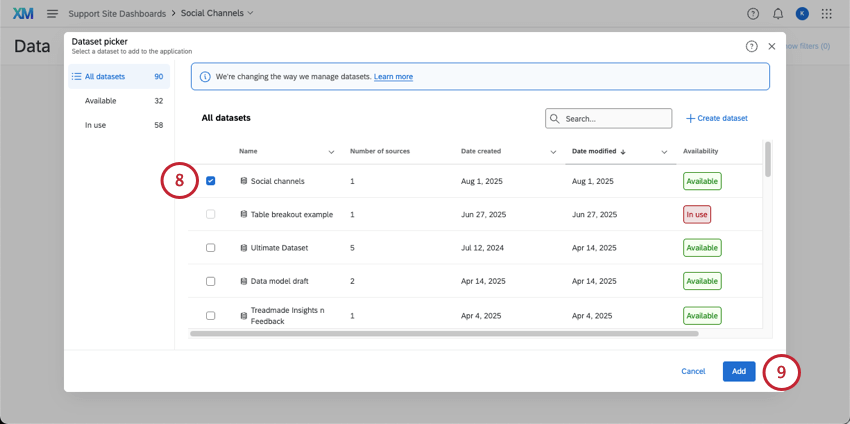Viewport: 850px width, 424px height.
Task: Uncheck the Social channels dataset checkbox
Action: pos(211,181)
